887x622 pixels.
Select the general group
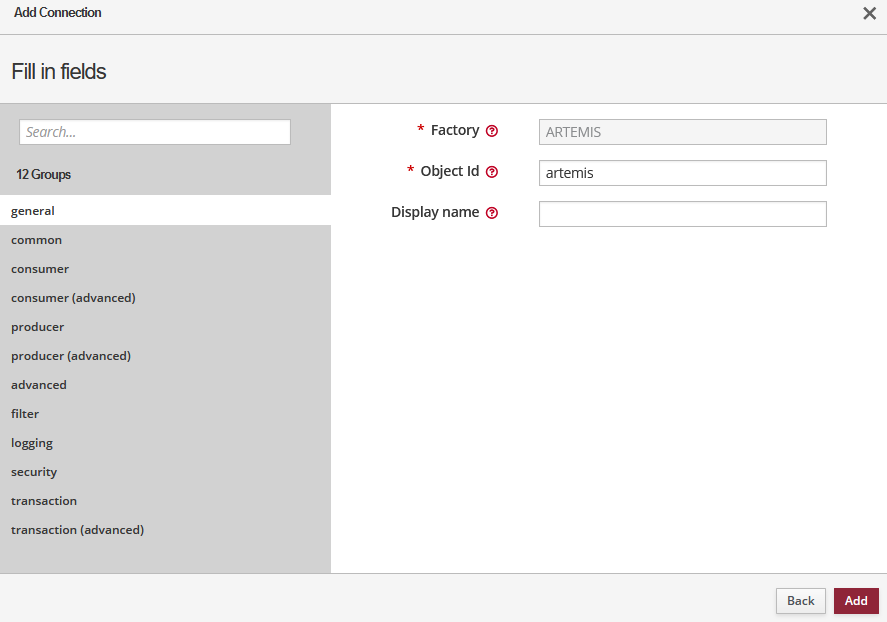click(33, 211)
